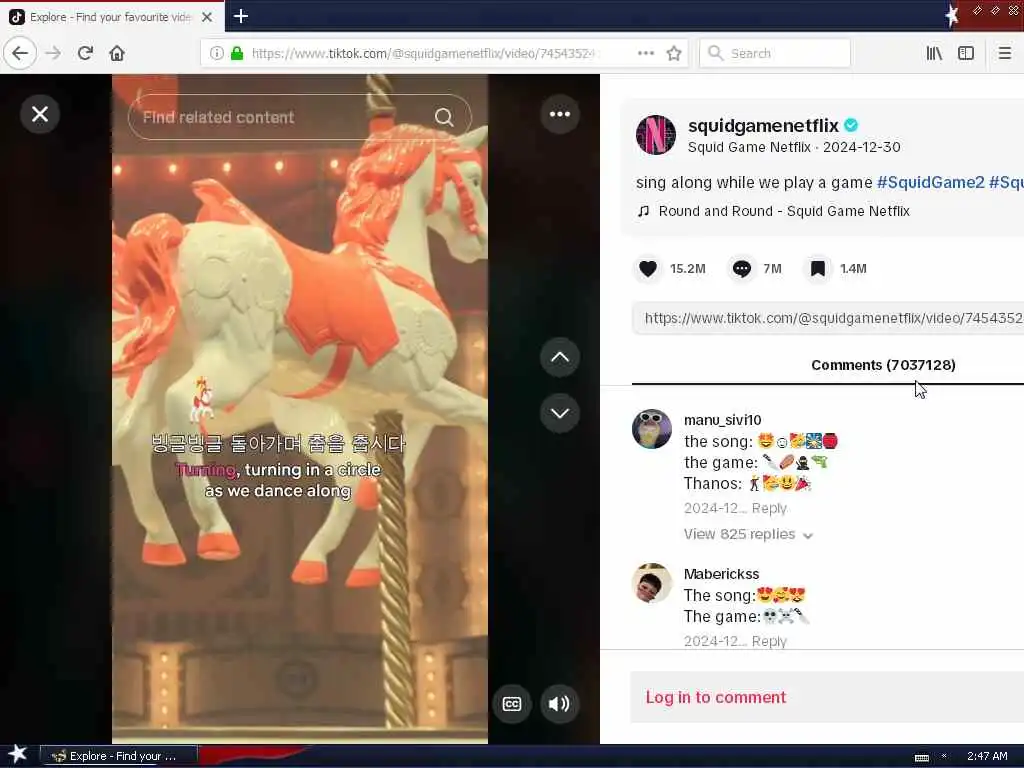Open the manu_sivi10 username

point(722,420)
